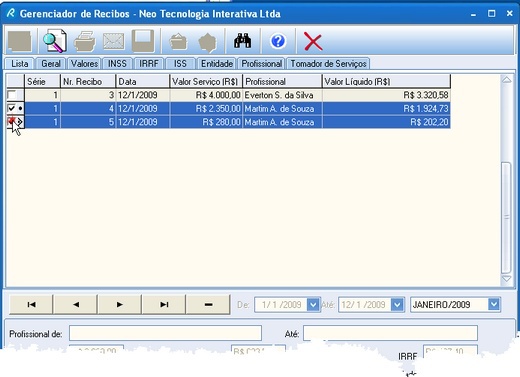Click the grayed-out briefcase toolbar icon
Image resolution: width=520 pixels, height=377 pixels.
click(x=178, y=42)
